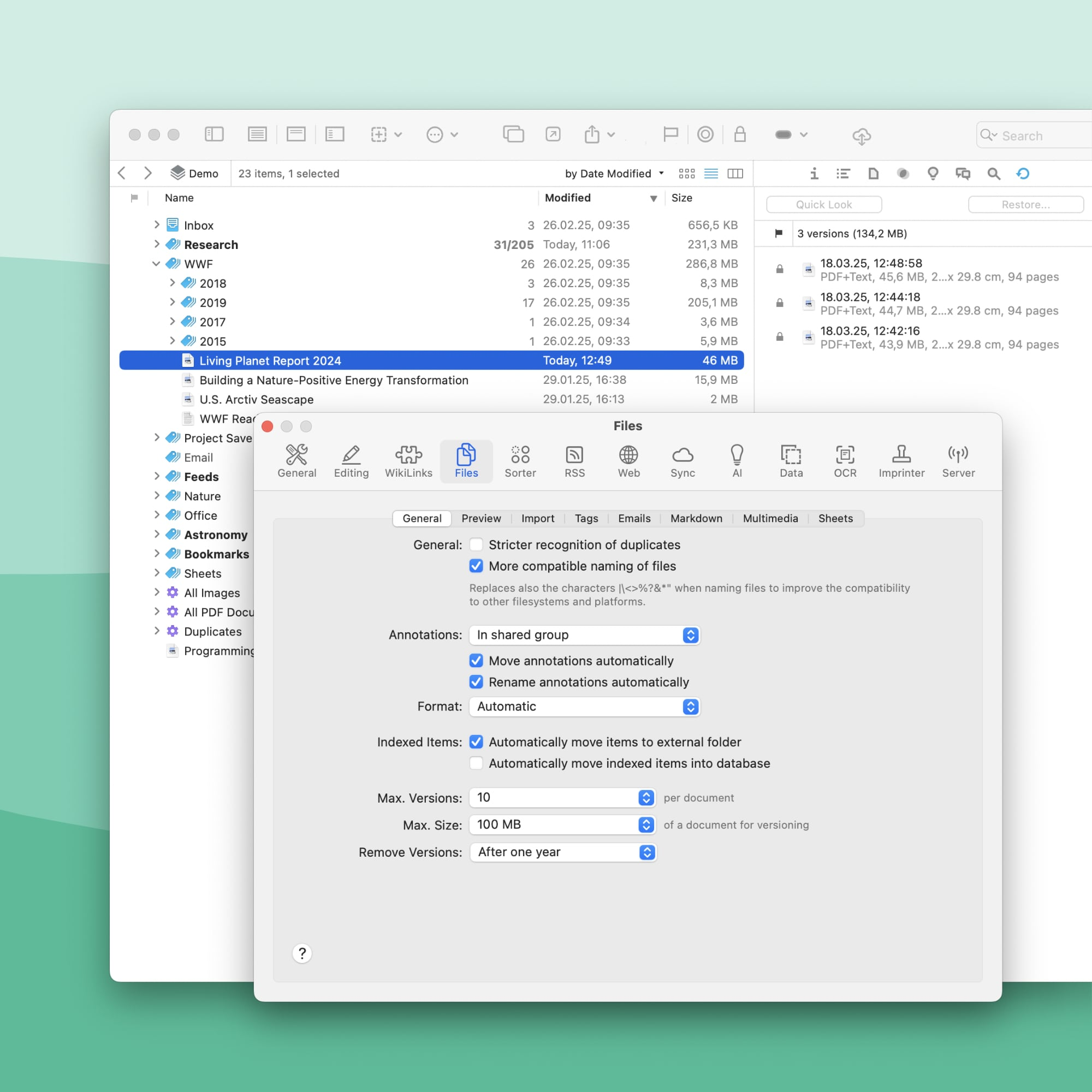Toggle the sidebar in main window toolbar

tap(214, 134)
